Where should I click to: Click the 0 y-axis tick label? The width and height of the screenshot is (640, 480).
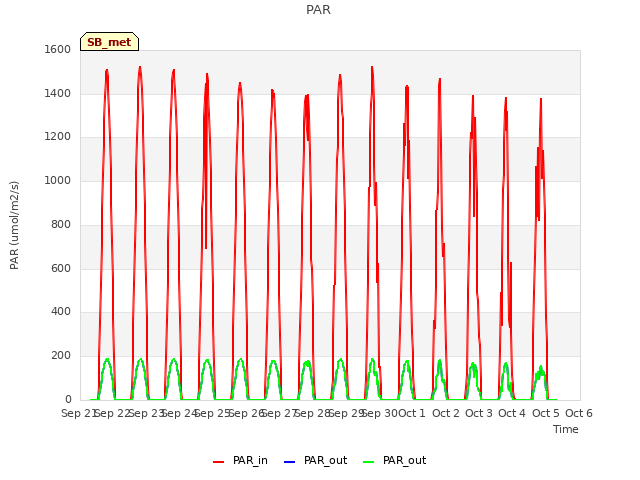(x=68, y=399)
